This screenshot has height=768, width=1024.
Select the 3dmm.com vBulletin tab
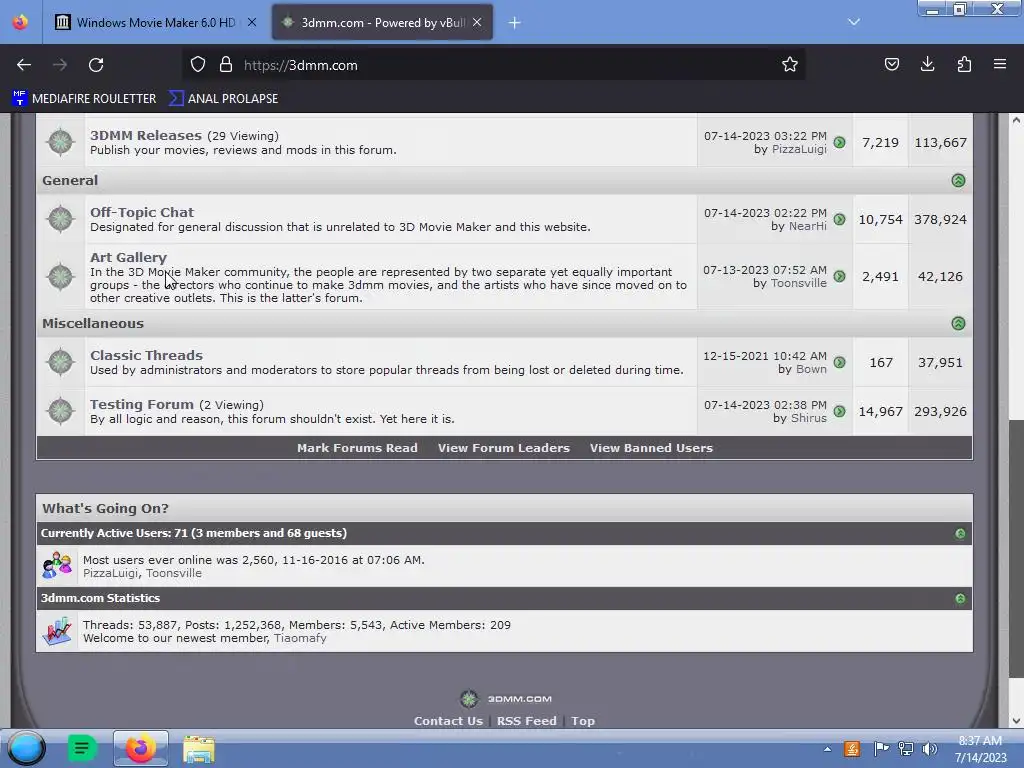pyautogui.click(x=383, y=22)
